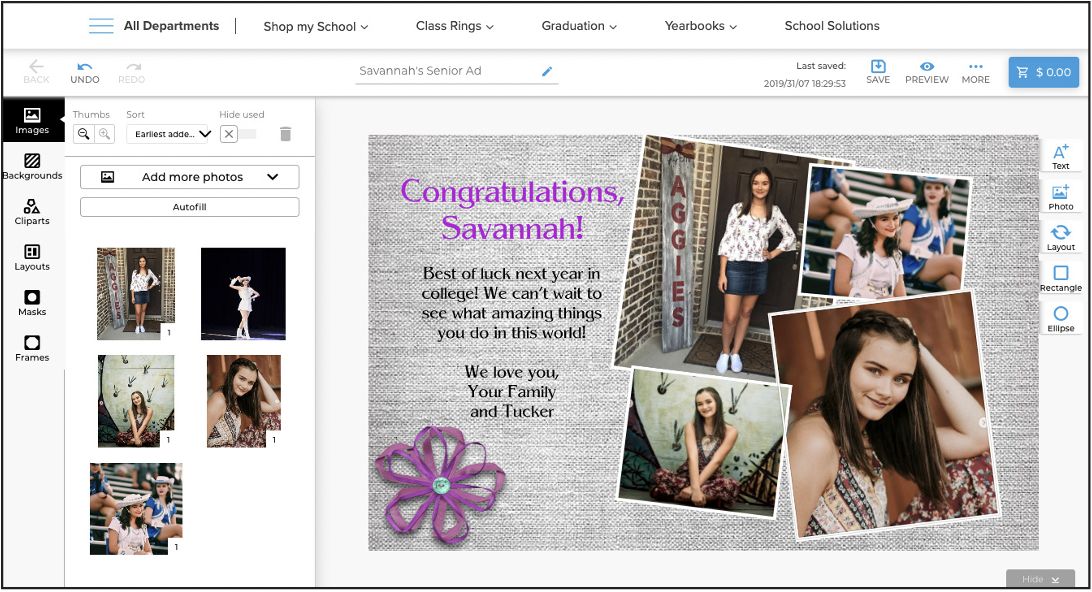Select the close-up portrait thumbnail
The height and width of the screenshot is (592, 1092).
click(x=244, y=400)
